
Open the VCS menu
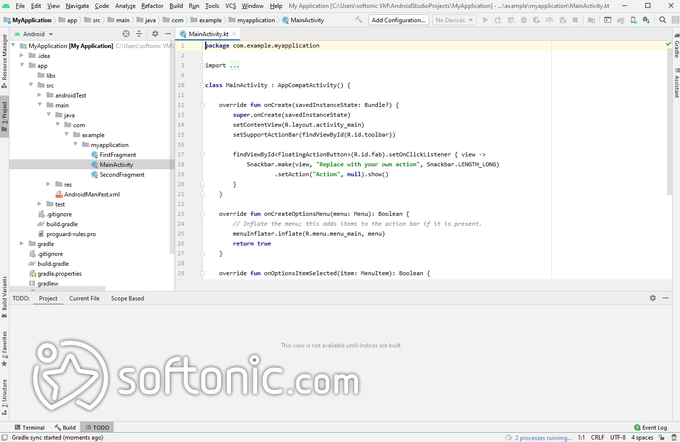[231, 6]
